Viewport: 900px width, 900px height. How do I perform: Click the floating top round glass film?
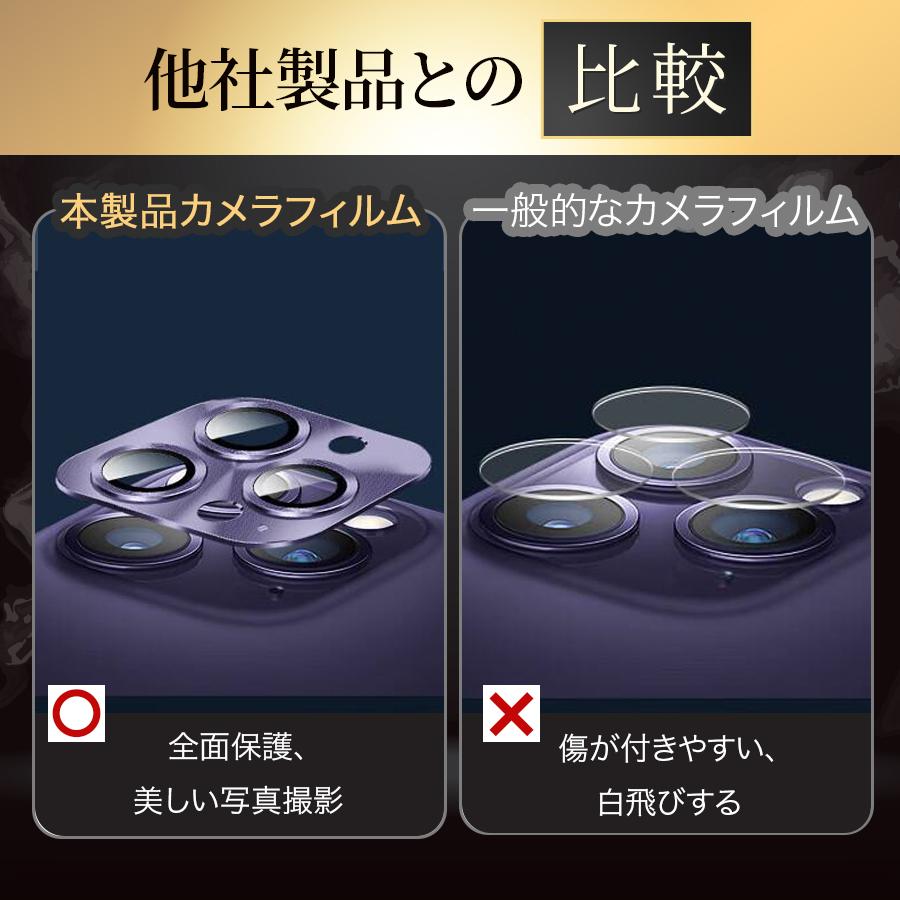pyautogui.click(x=670, y=411)
